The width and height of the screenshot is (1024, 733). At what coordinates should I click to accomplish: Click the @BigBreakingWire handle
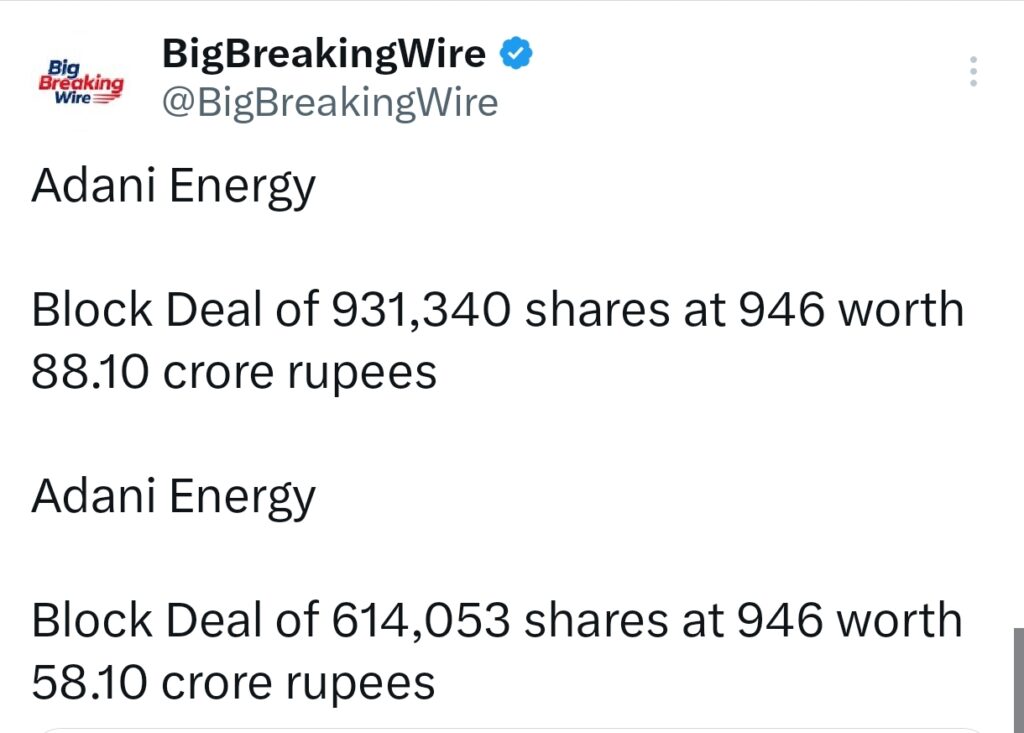pos(331,101)
